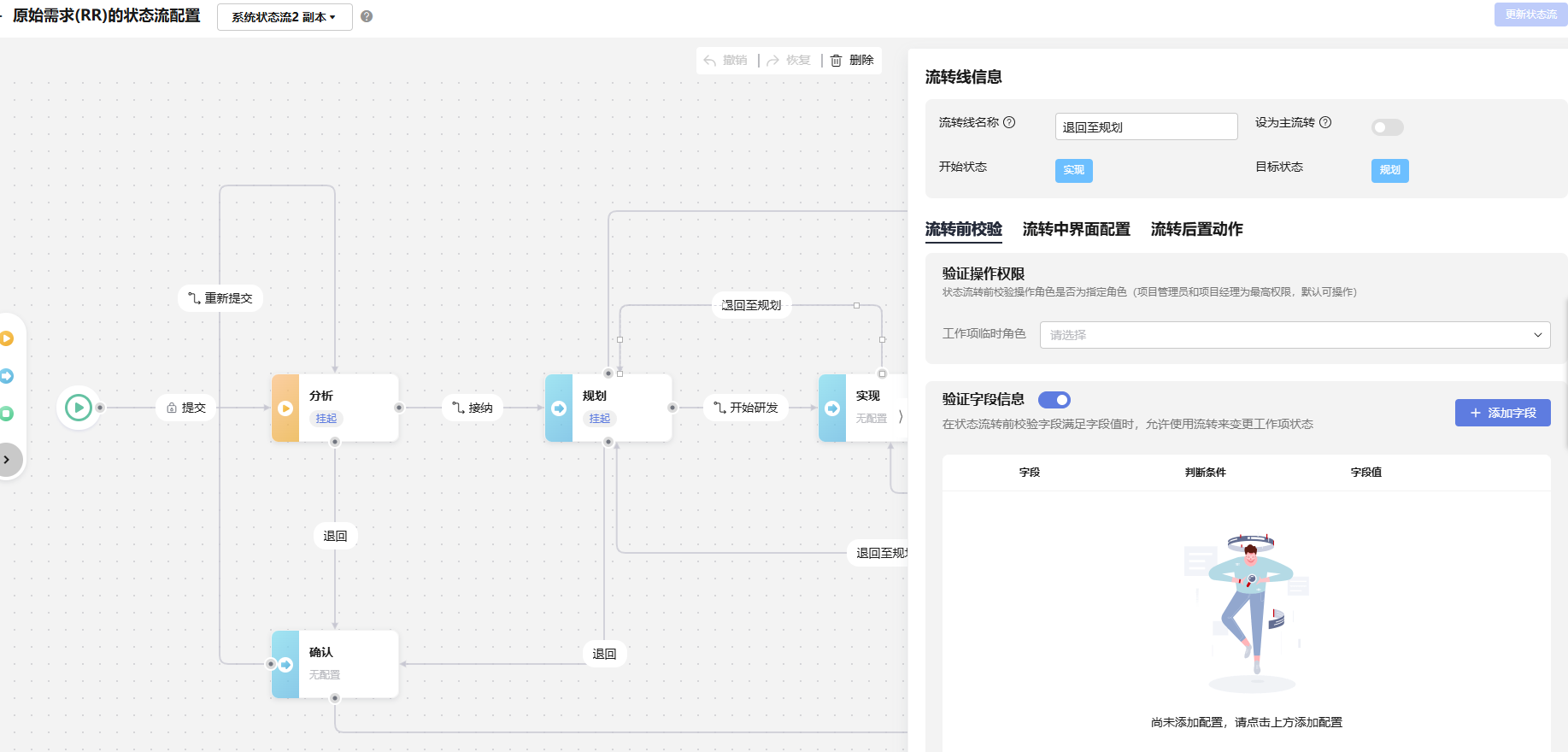Click the 删除 trash icon

pos(837,61)
